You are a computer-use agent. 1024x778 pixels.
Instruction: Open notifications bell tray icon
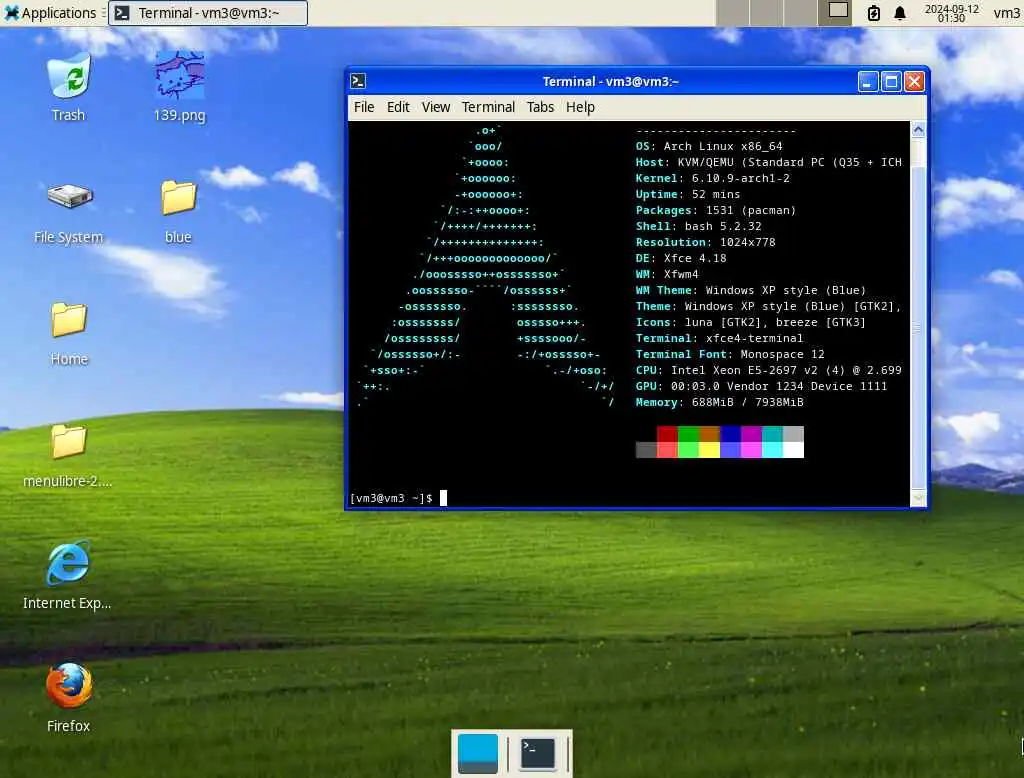click(x=900, y=12)
